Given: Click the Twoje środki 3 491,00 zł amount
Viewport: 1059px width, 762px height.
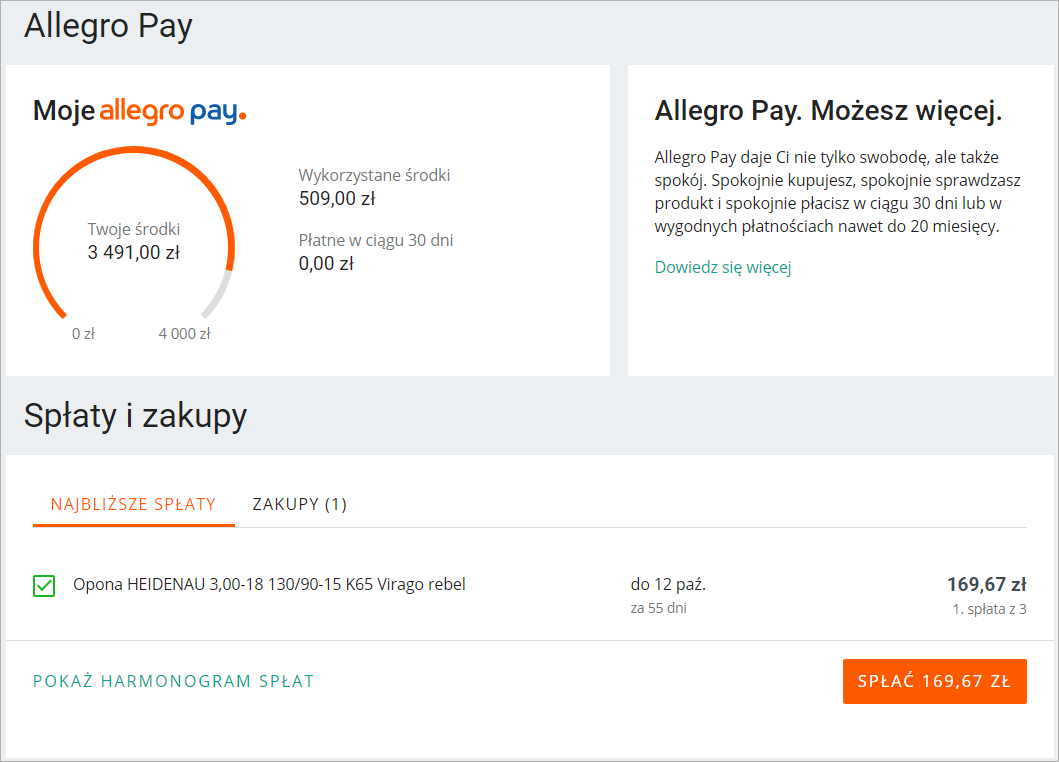Looking at the screenshot, I should point(134,252).
